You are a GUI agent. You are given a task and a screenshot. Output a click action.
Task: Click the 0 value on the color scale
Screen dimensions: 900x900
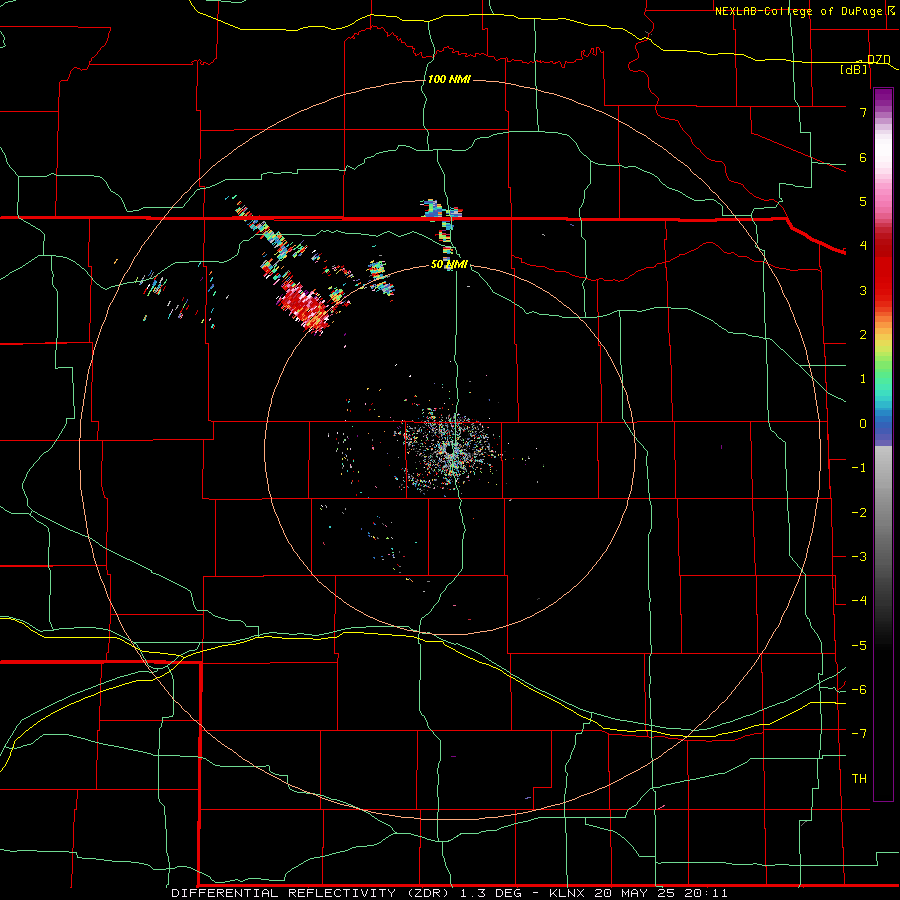(x=863, y=424)
